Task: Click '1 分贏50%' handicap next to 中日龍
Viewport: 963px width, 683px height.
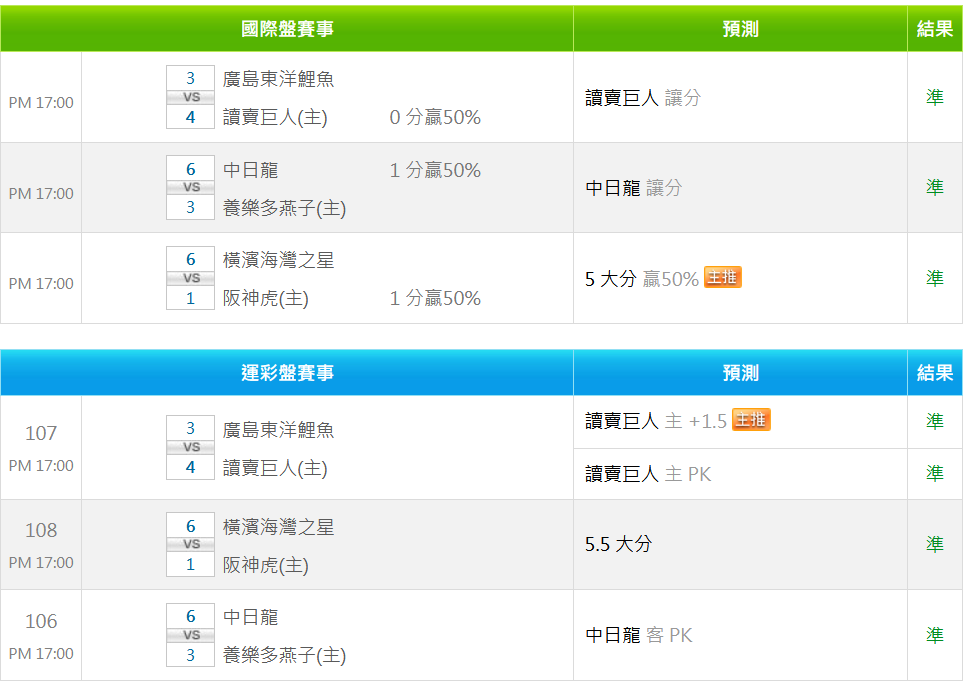Action: point(435,170)
